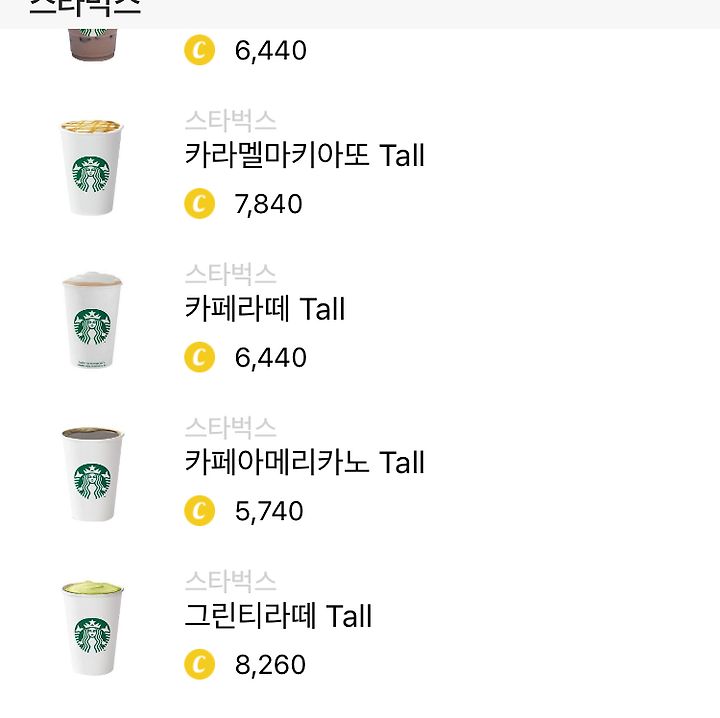Click the coin icon under 카페라떼 Tall
The height and width of the screenshot is (718, 720).
click(x=199, y=357)
